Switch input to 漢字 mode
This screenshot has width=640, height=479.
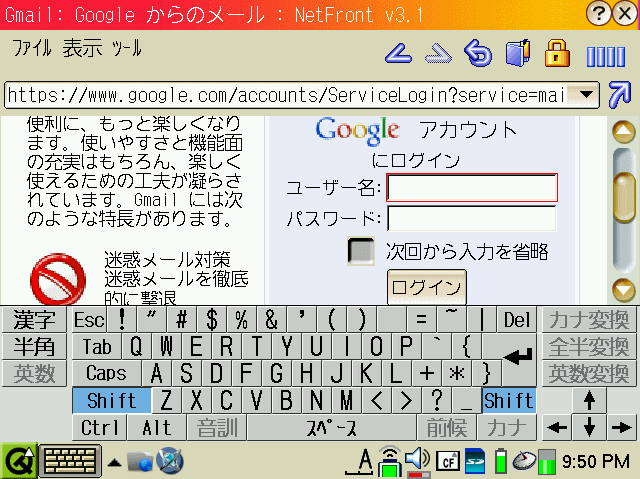tap(34, 319)
